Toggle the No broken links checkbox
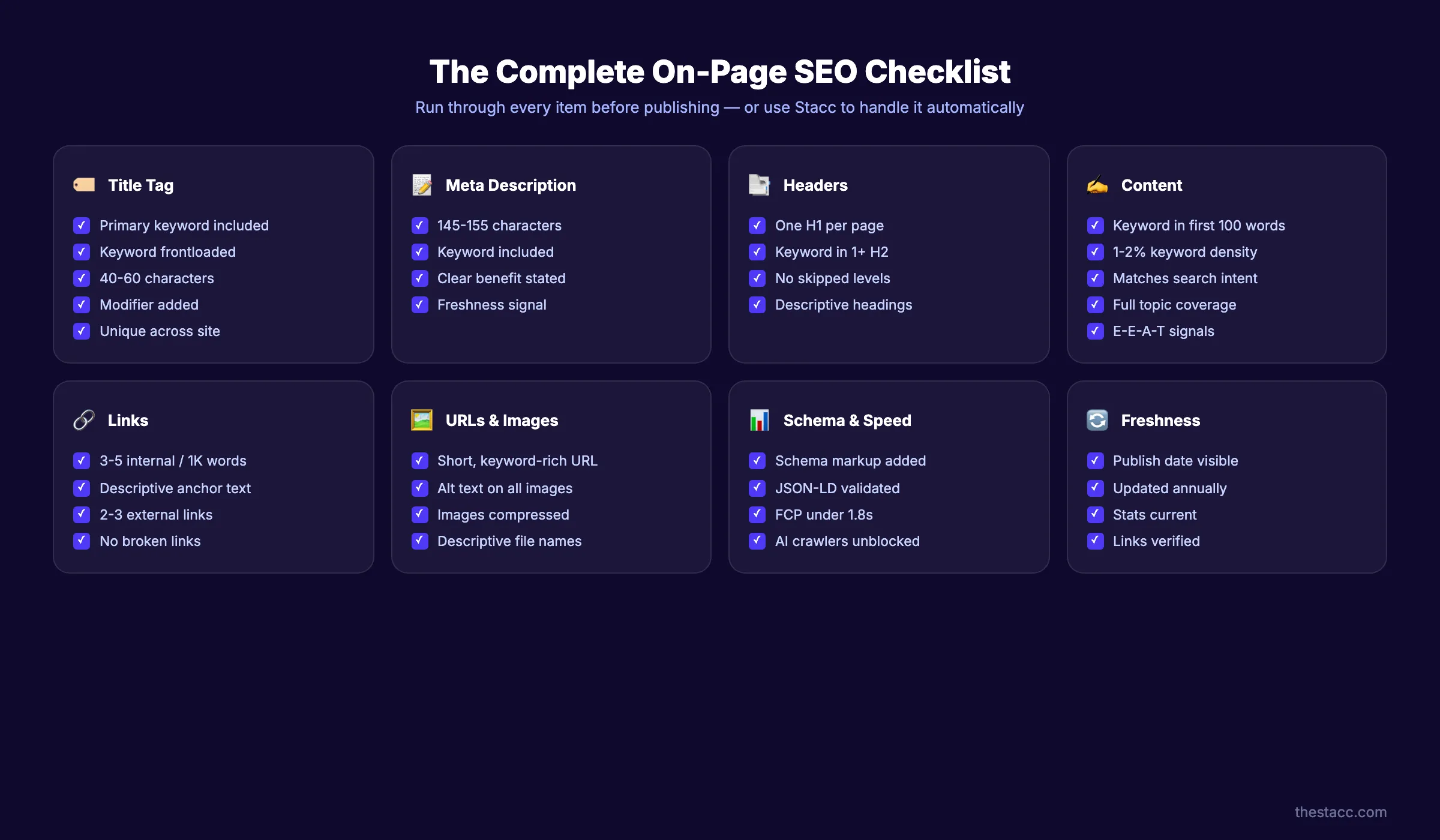1440x840 pixels. [82, 541]
